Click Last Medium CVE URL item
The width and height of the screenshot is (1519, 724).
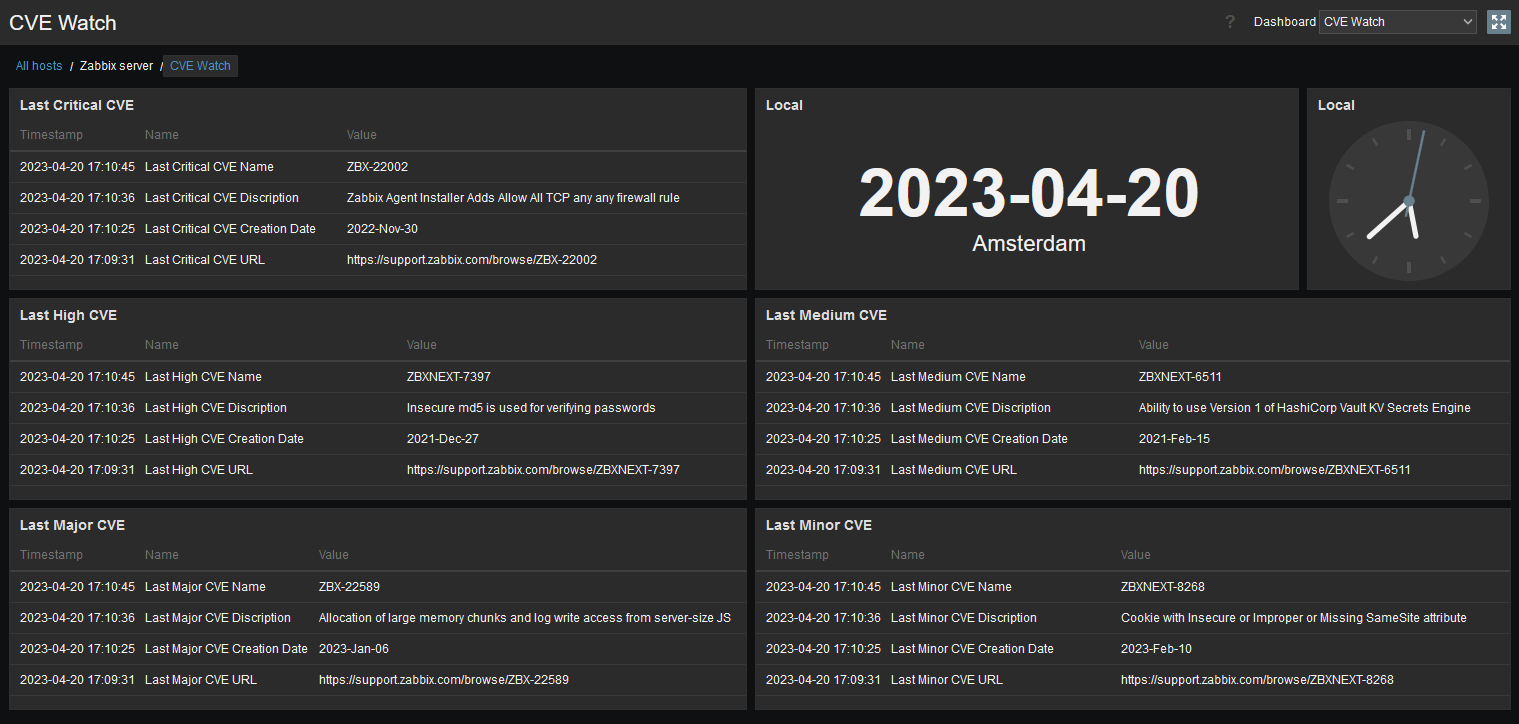[954, 470]
